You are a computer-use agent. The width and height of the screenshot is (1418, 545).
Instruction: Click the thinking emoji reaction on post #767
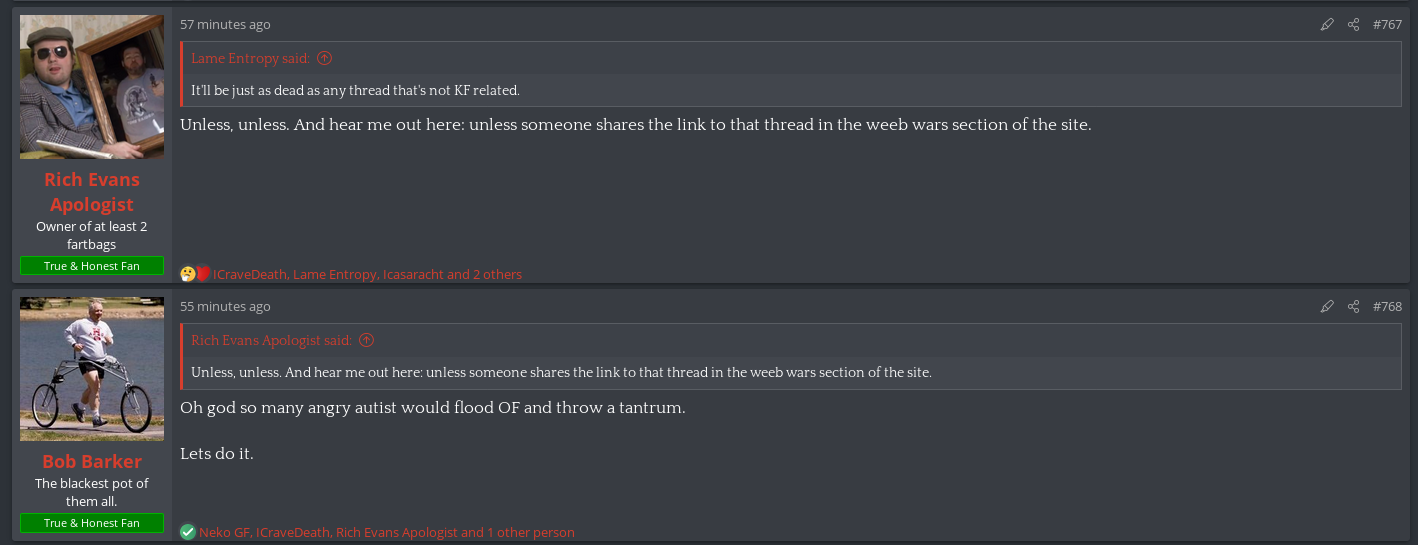[187, 274]
